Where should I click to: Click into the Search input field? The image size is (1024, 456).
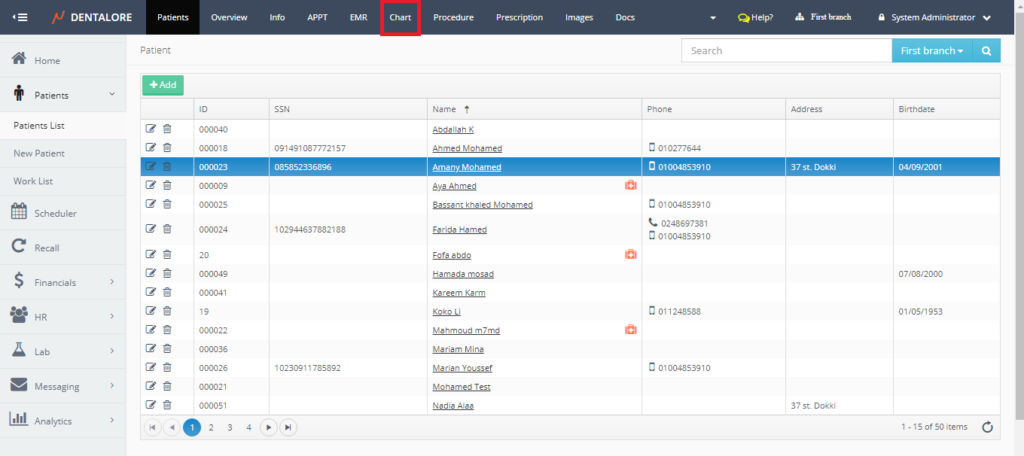click(x=785, y=51)
